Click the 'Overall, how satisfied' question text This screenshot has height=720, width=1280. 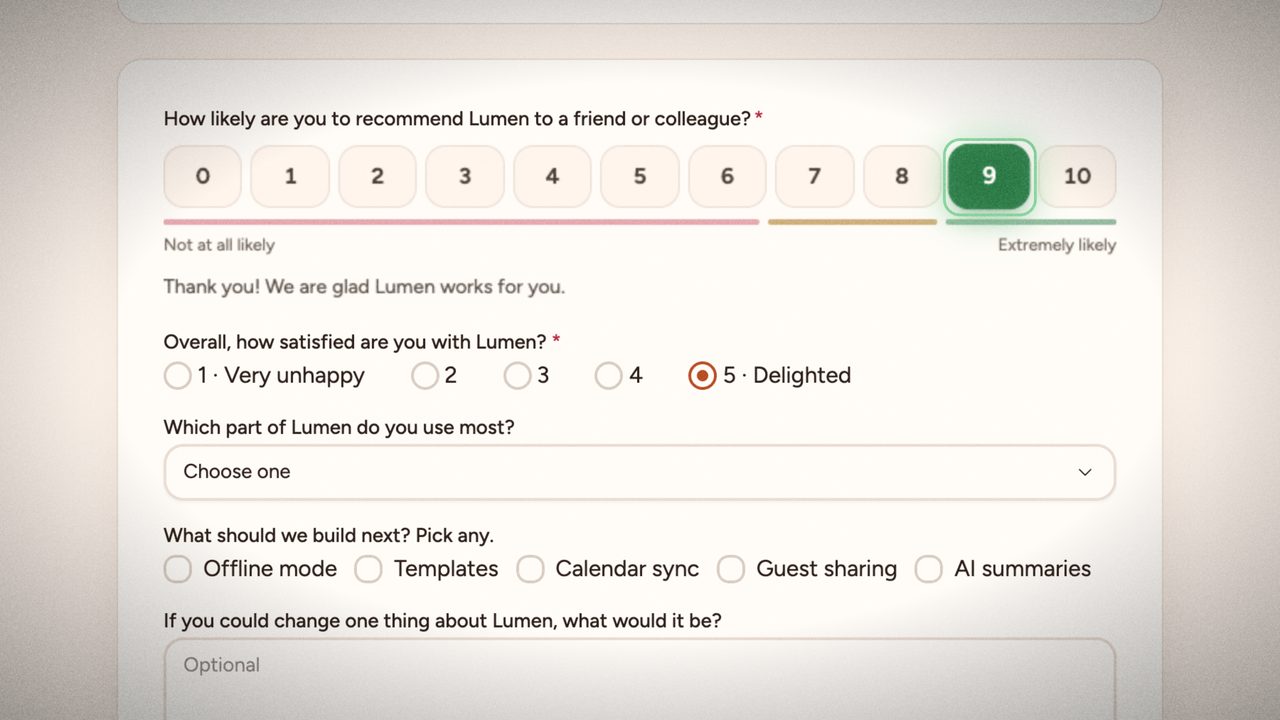[355, 342]
